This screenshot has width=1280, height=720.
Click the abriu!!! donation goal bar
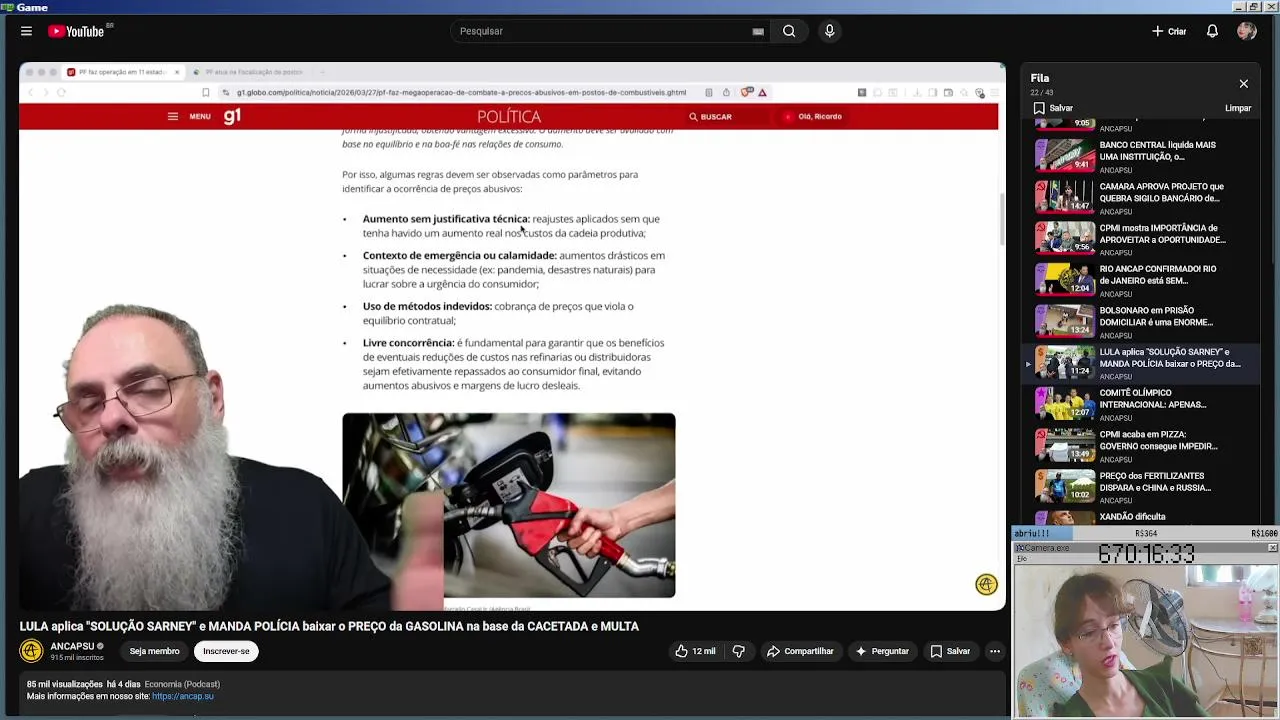point(1145,534)
